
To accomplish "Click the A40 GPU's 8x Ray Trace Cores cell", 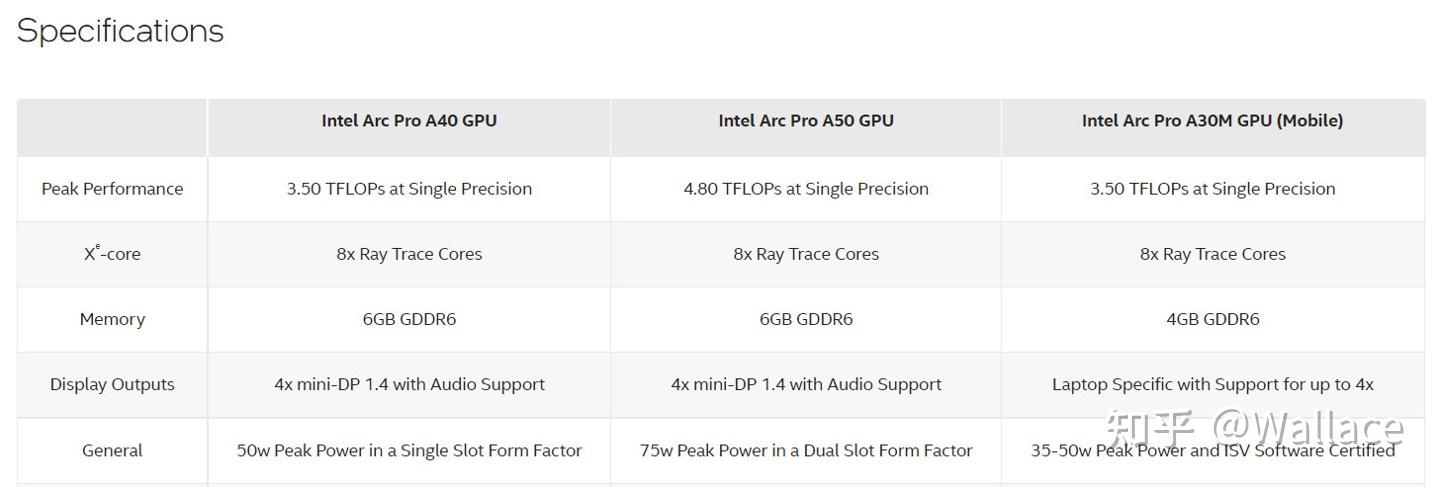I will point(409,254).
